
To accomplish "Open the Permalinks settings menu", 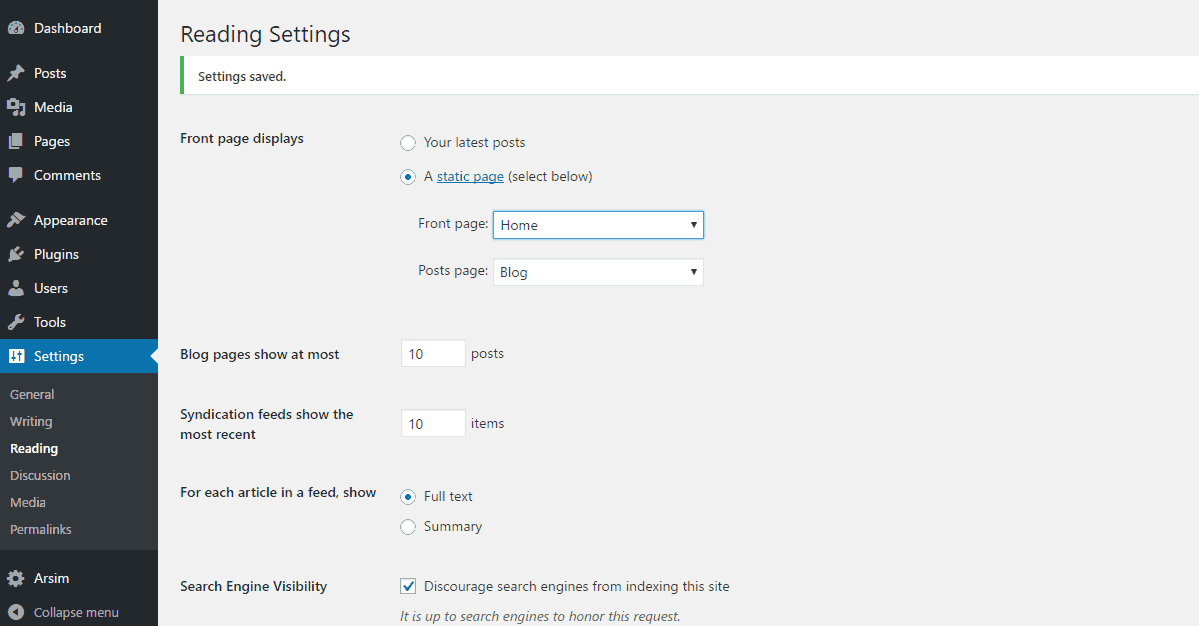I will [x=40, y=529].
